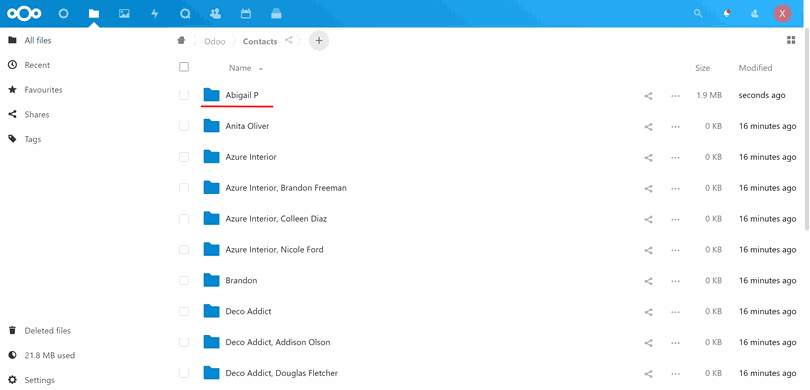This screenshot has height=390, width=810.
Task: Open the contacts menu icon in header
Action: pyautogui.click(x=755, y=14)
